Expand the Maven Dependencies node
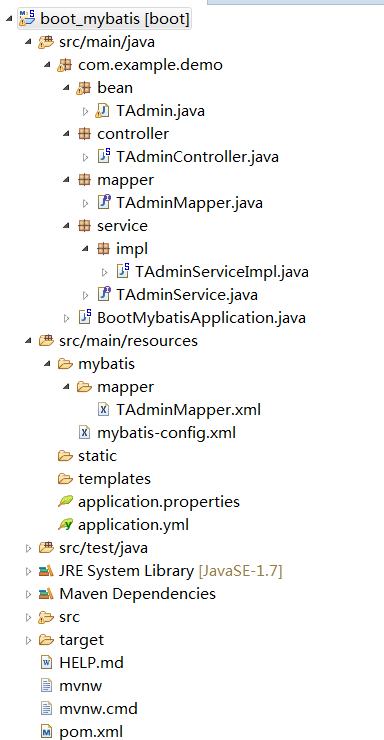This screenshot has height=740, width=384. point(29,595)
